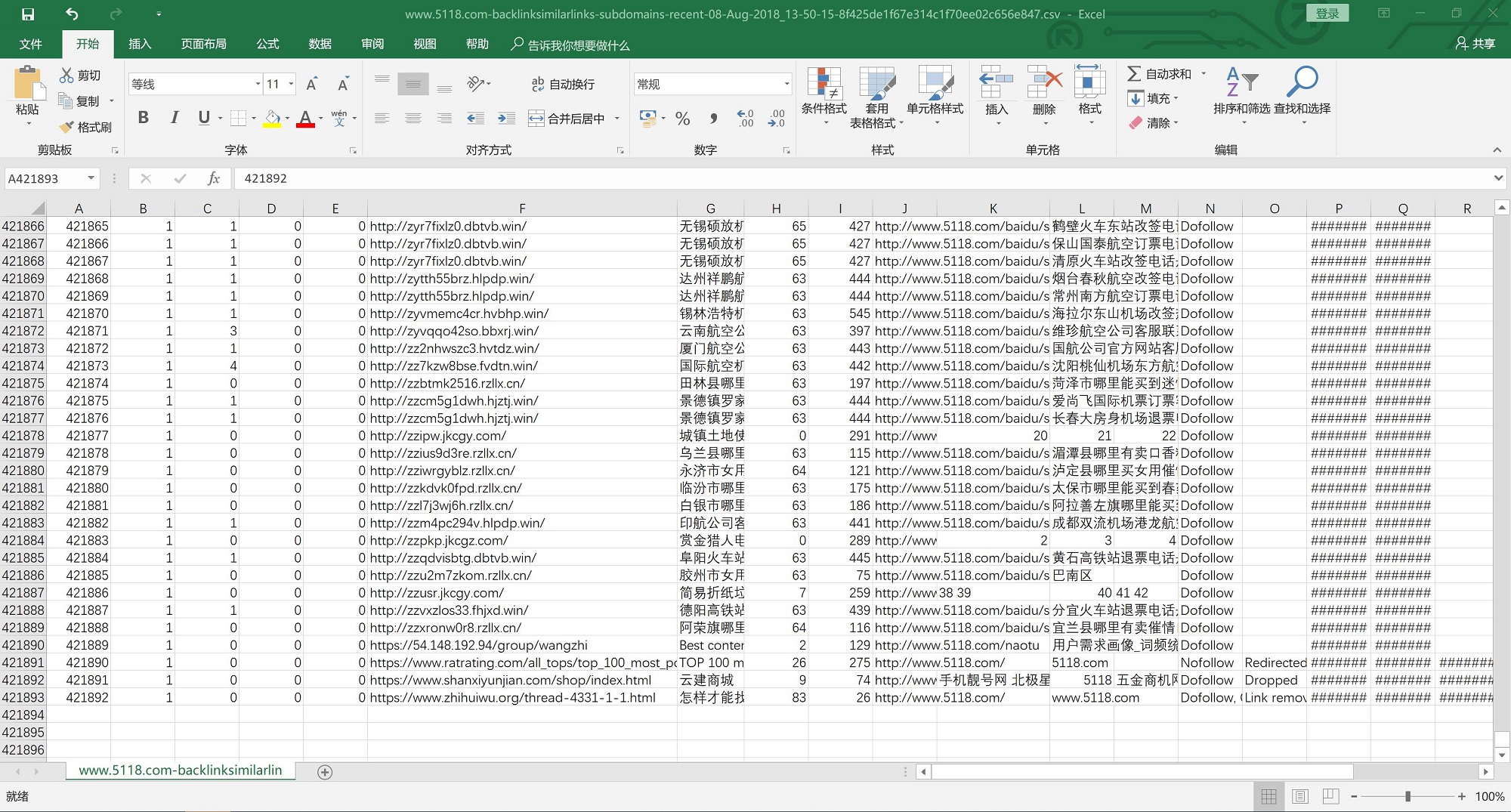Apply the red font color swatch
1511x812 pixels.
pos(305,118)
